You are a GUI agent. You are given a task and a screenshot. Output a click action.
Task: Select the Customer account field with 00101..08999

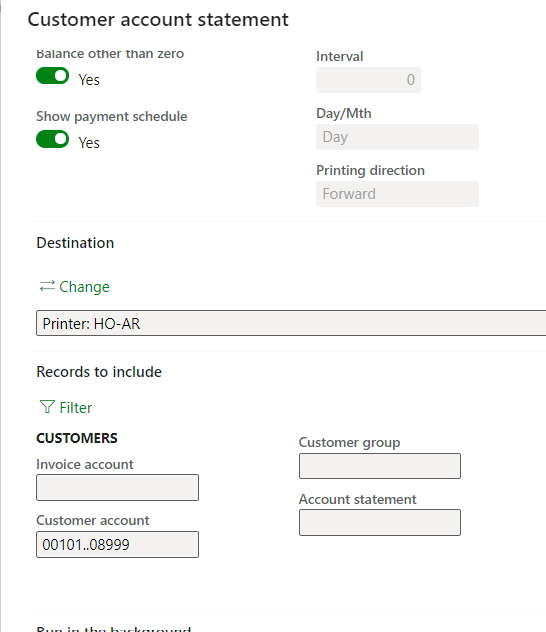117,545
